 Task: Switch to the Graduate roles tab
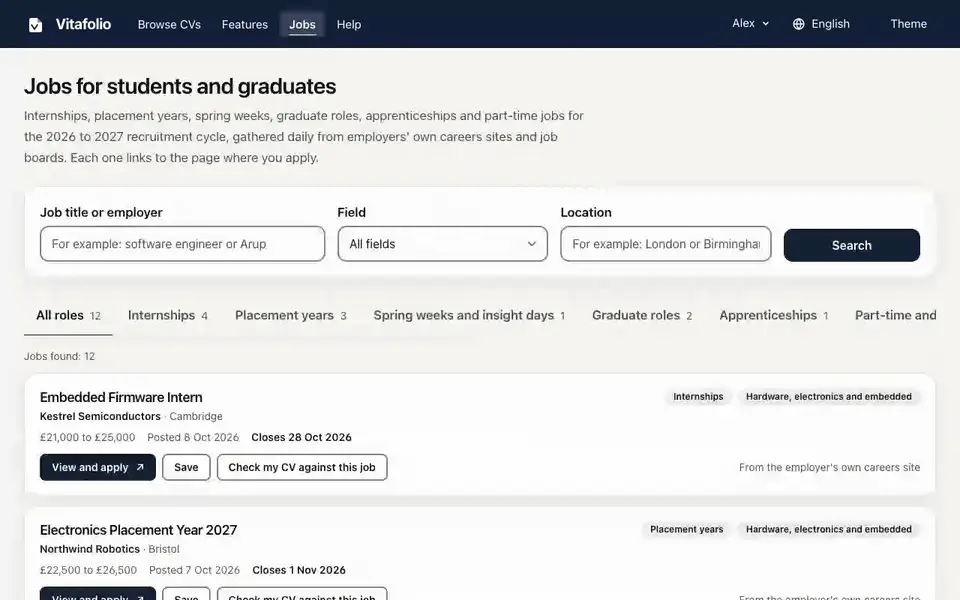click(x=642, y=315)
